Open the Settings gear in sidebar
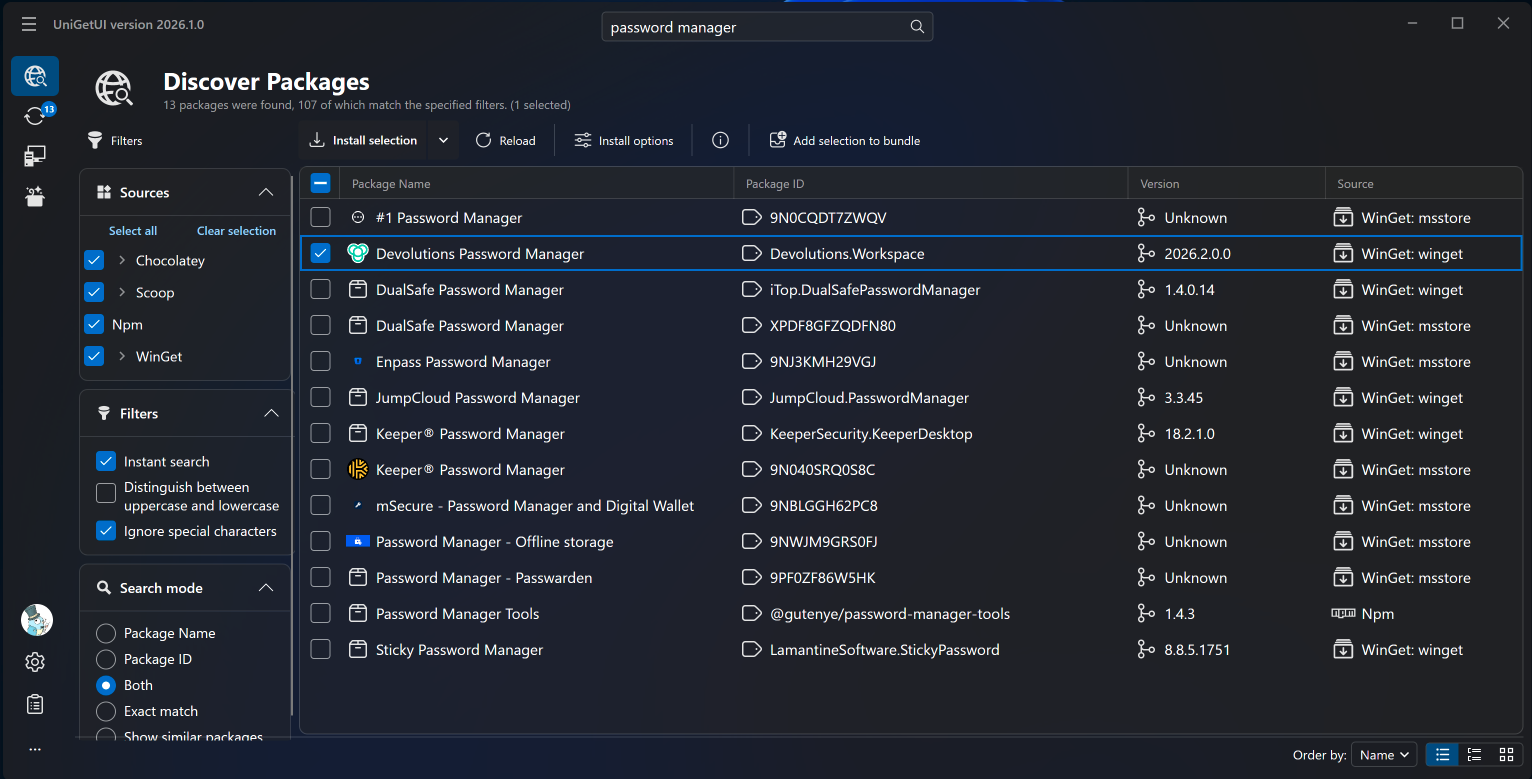Image resolution: width=1532 pixels, height=779 pixels. (35, 662)
